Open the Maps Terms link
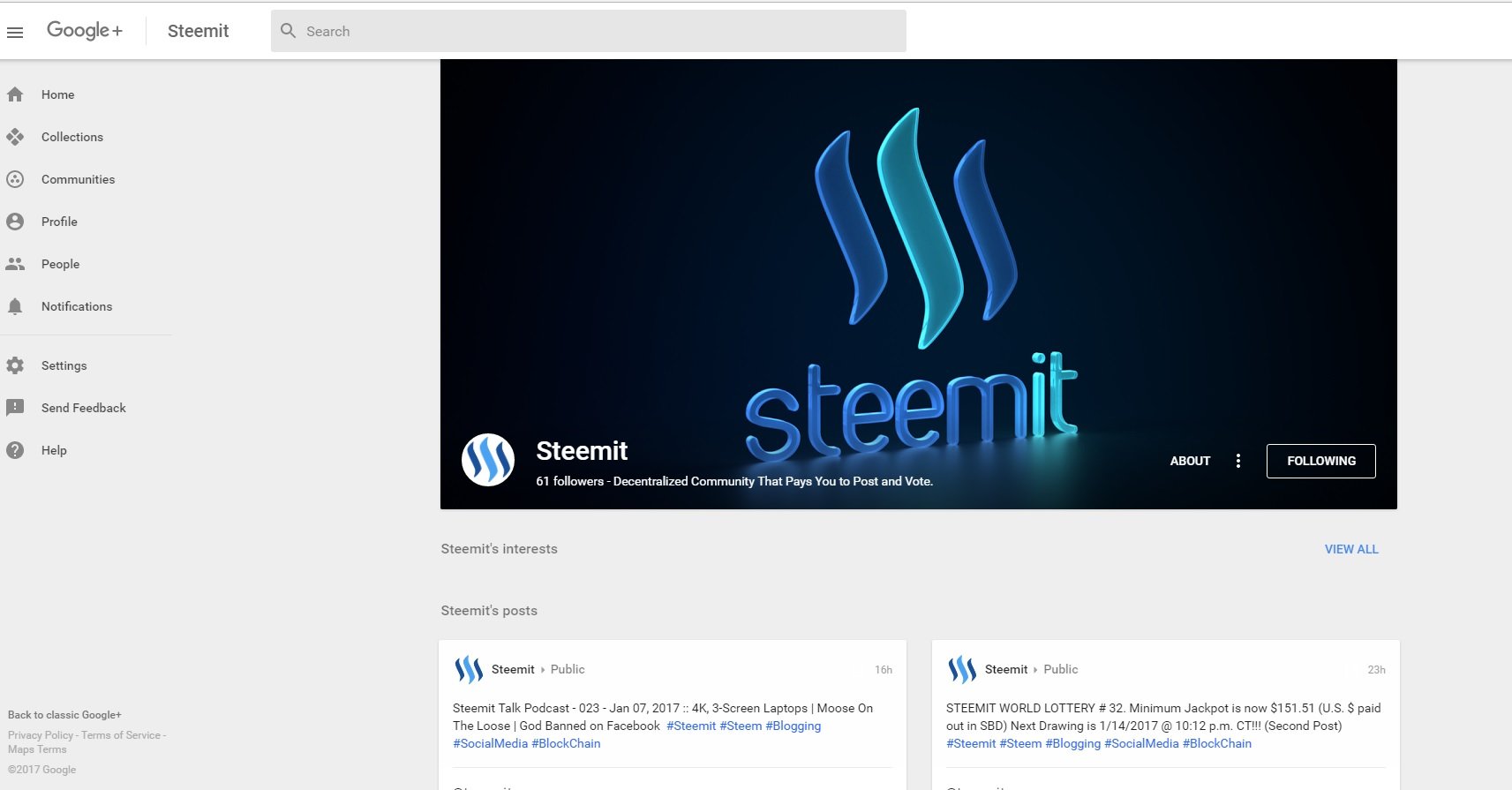 point(37,749)
